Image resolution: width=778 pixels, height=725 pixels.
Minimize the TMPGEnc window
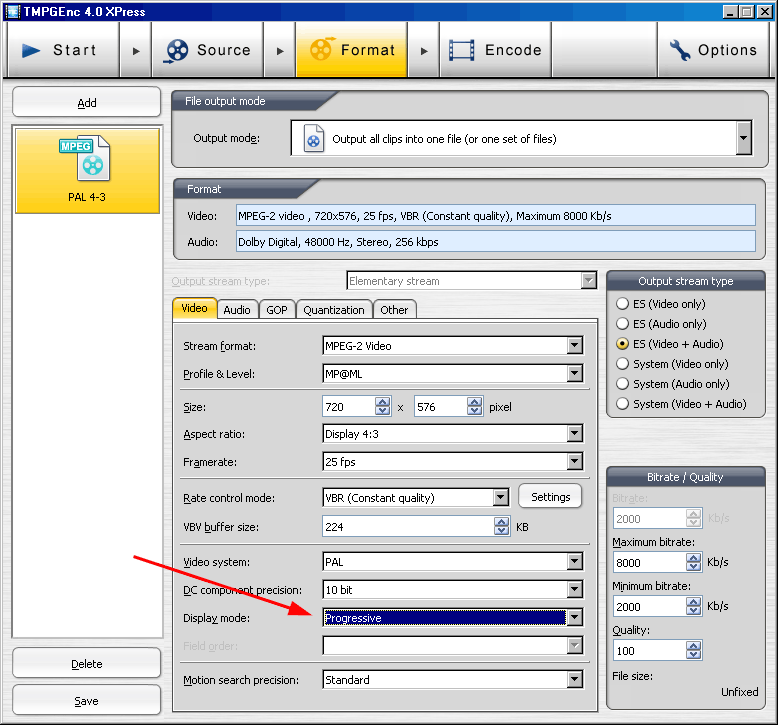click(729, 11)
